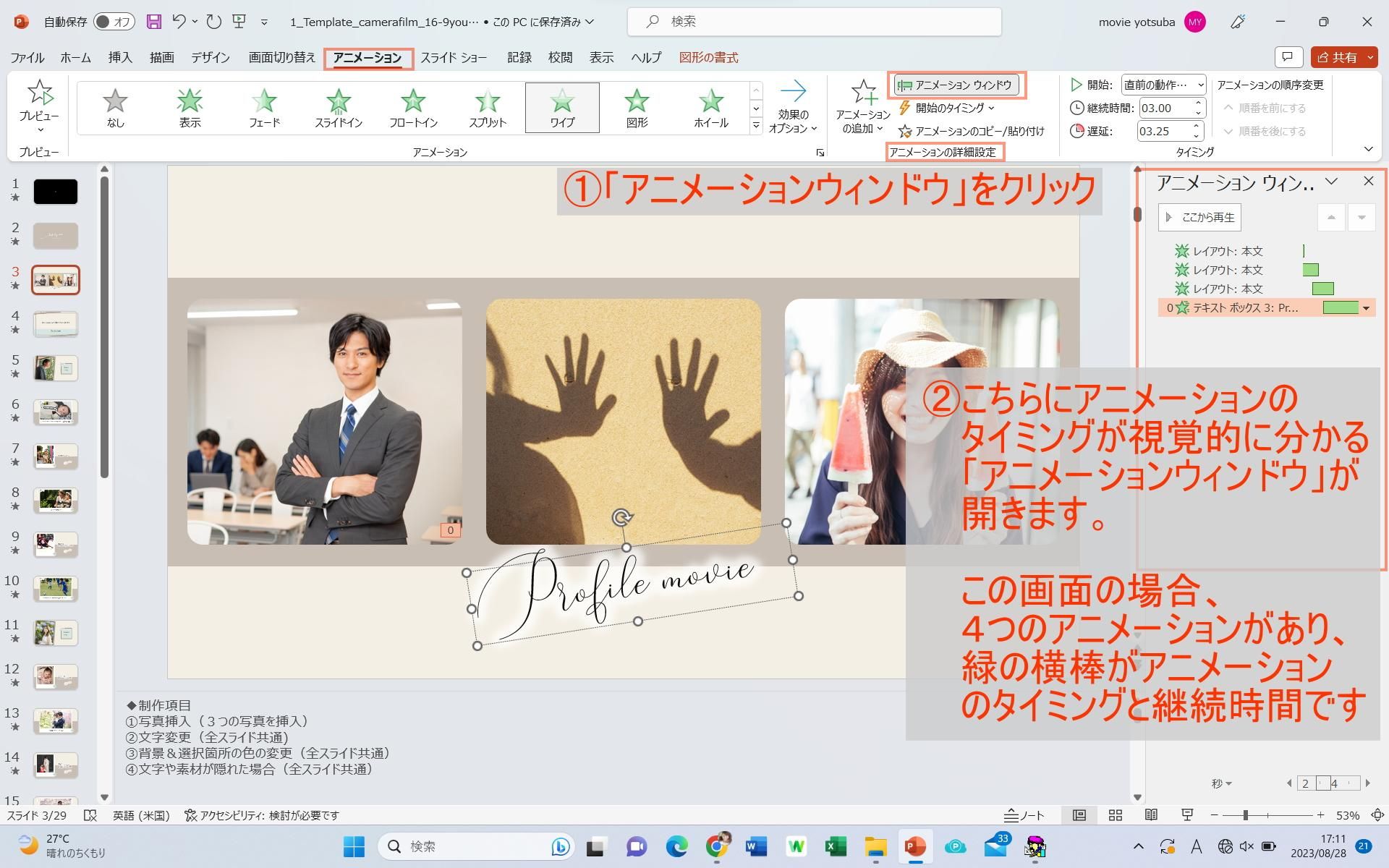Open the Home (ホーム) tab
Viewport: 1389px width, 868px height.
[75, 58]
